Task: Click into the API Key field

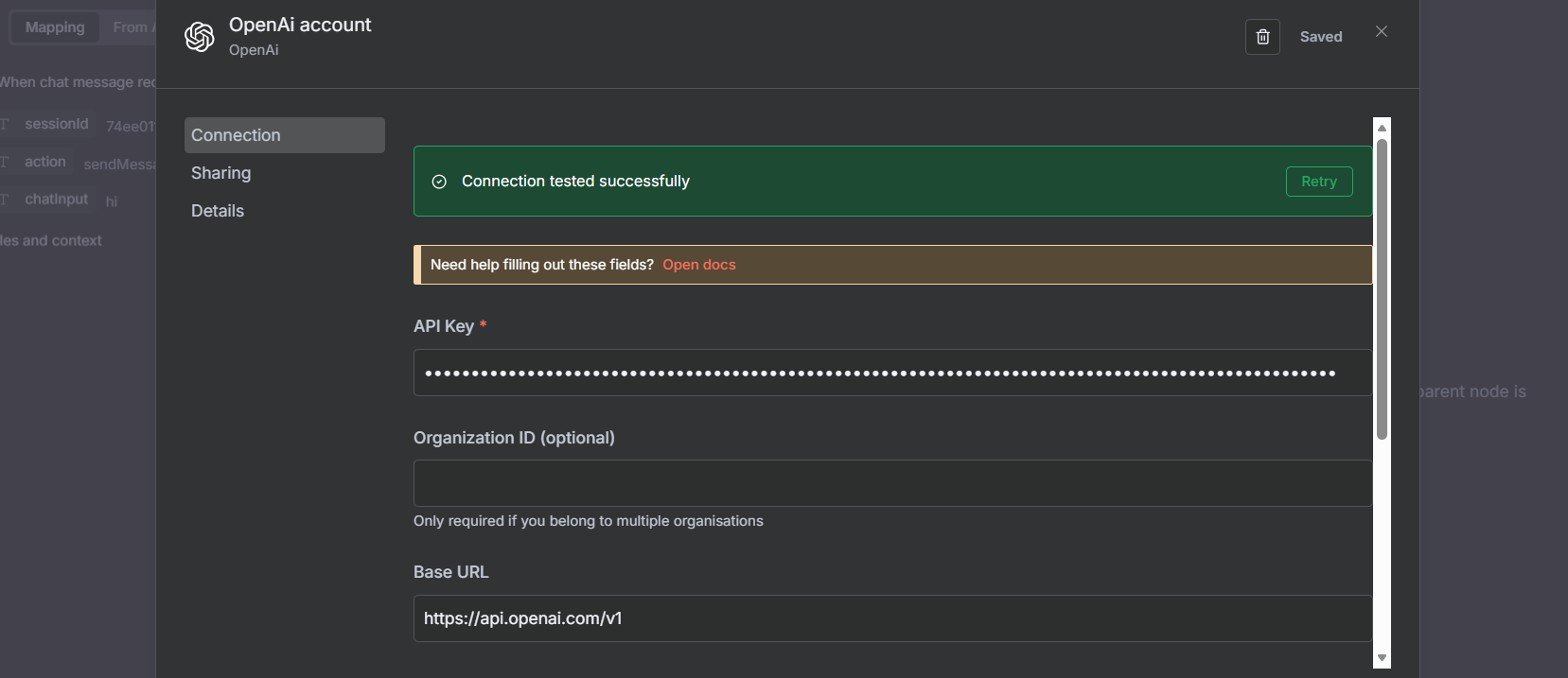Action: tap(891, 373)
